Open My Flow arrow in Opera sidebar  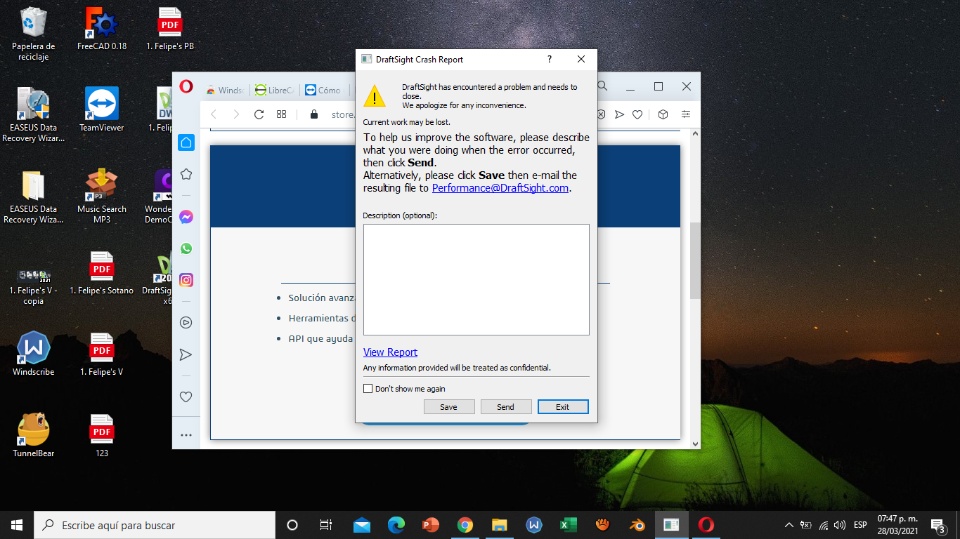pyautogui.click(x=186, y=355)
